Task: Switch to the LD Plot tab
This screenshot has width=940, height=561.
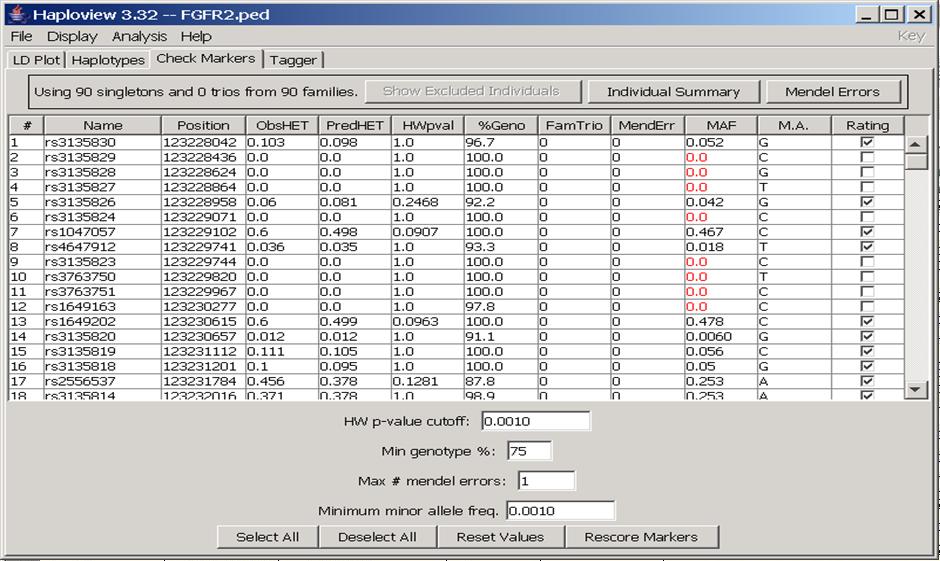Action: (36, 60)
